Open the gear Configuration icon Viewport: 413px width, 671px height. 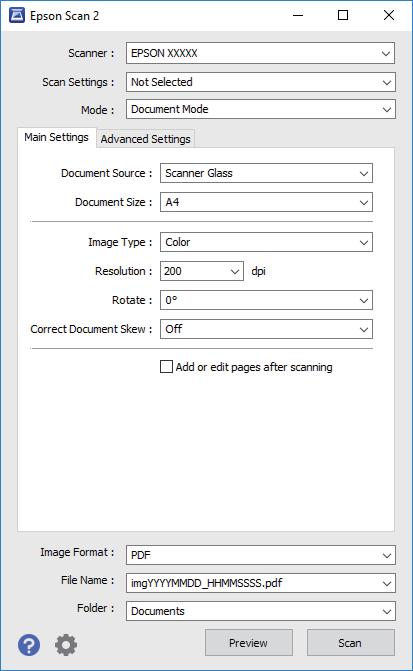click(x=66, y=644)
